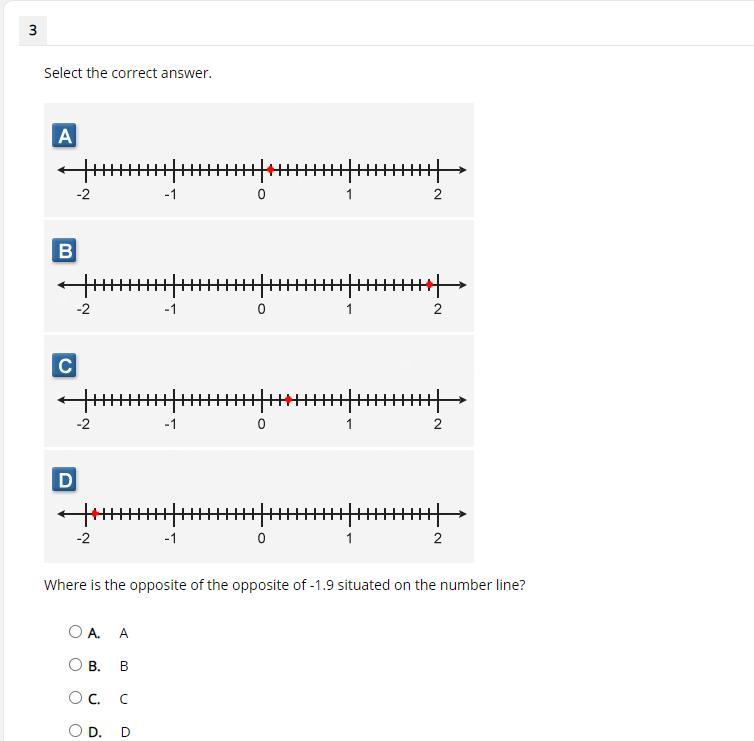The width and height of the screenshot is (754, 741).
Task: Click the blue D label icon
Action: pos(64,479)
